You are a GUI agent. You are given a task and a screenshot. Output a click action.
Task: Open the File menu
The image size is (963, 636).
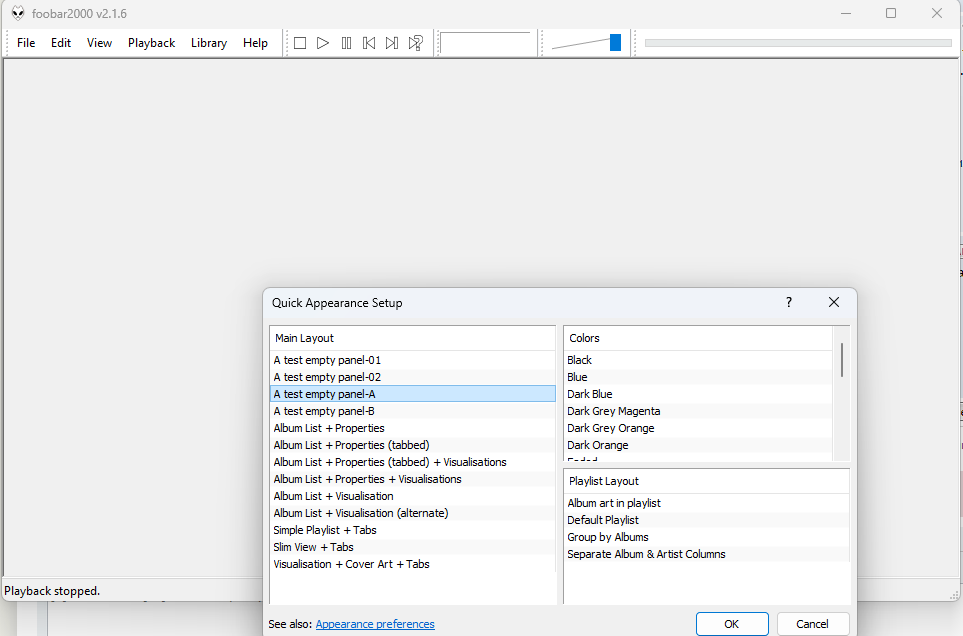coord(26,43)
